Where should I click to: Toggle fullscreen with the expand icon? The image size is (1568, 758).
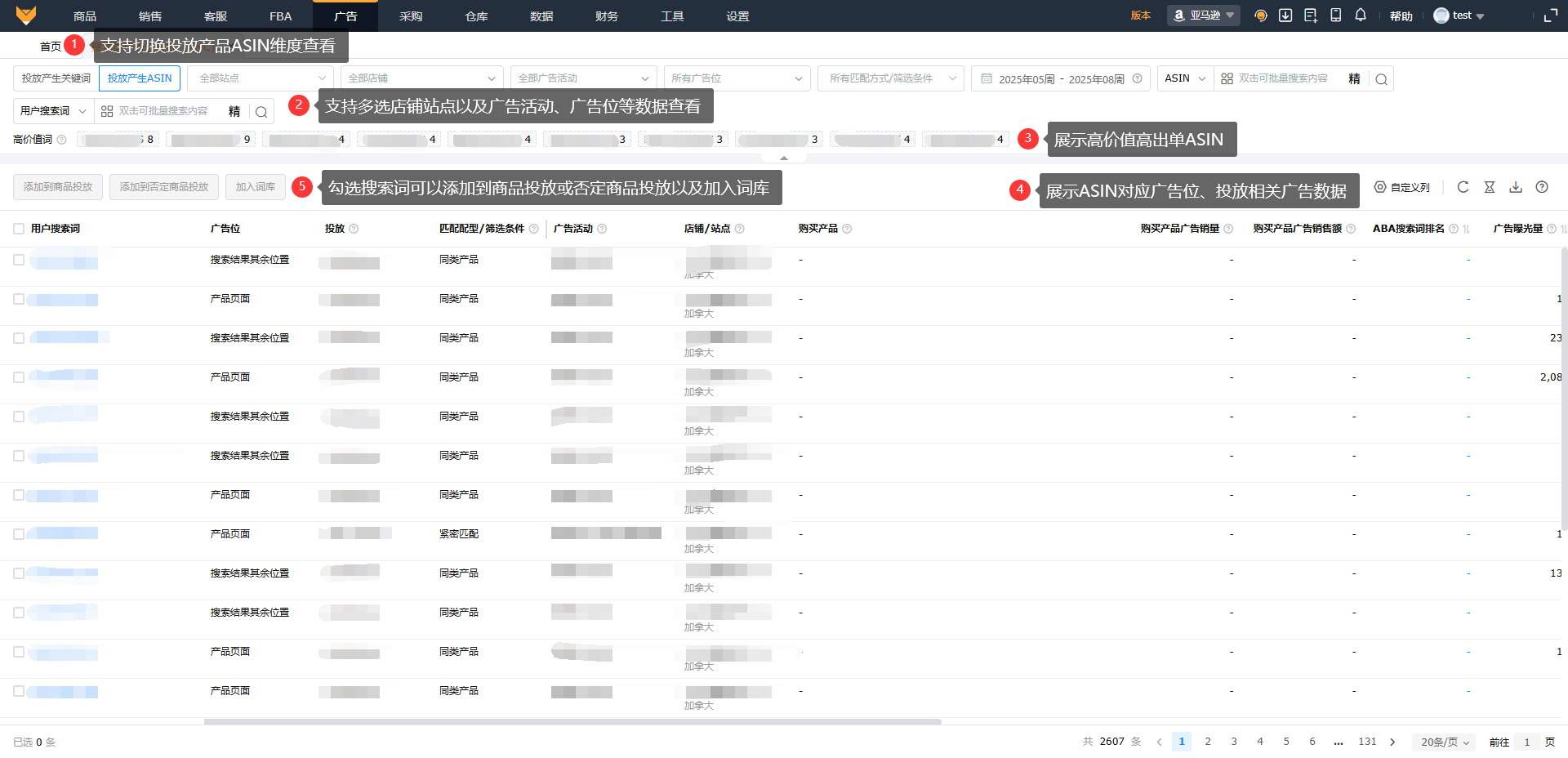tap(1551, 16)
